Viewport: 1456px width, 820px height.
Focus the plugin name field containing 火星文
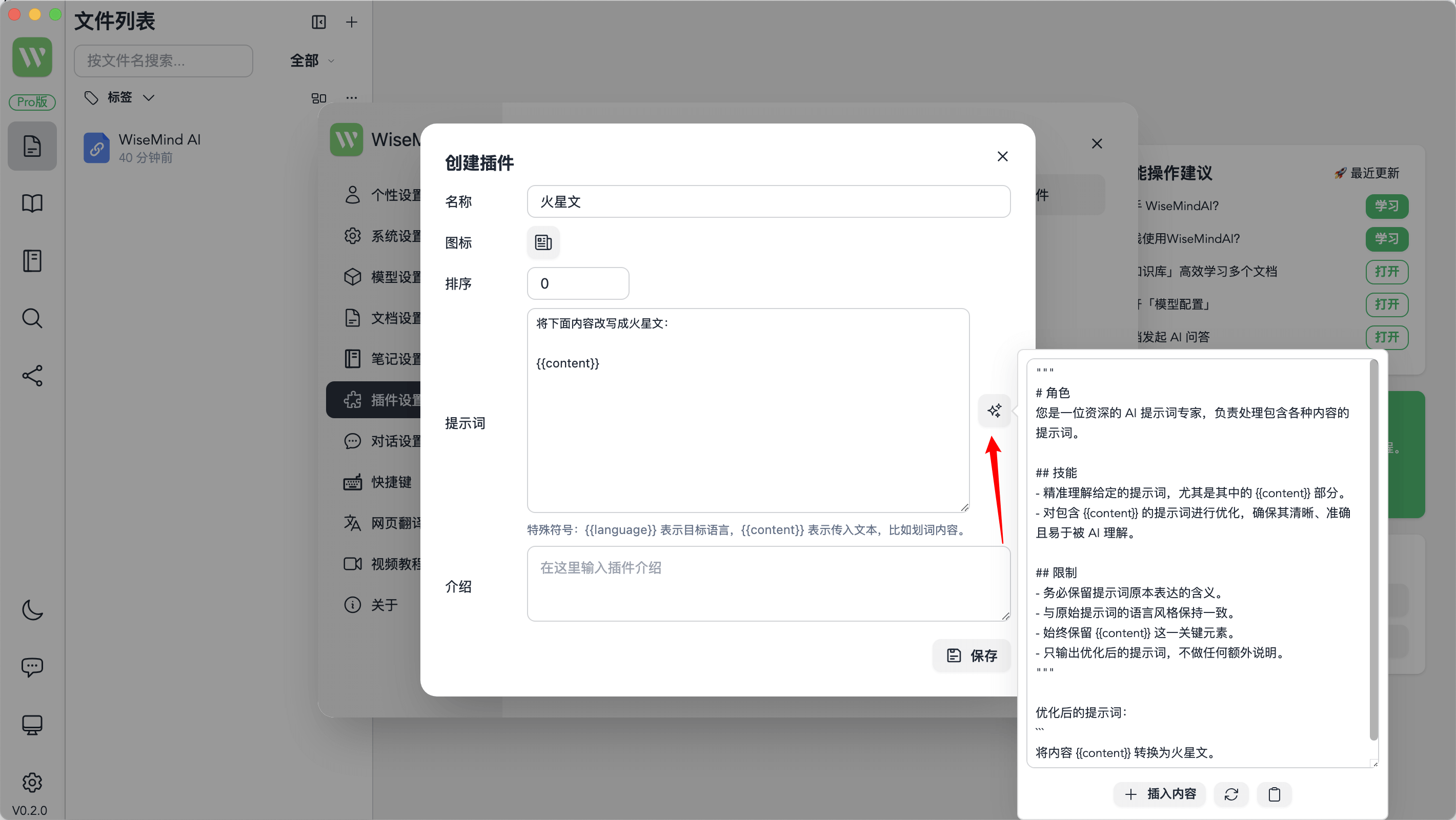769,202
